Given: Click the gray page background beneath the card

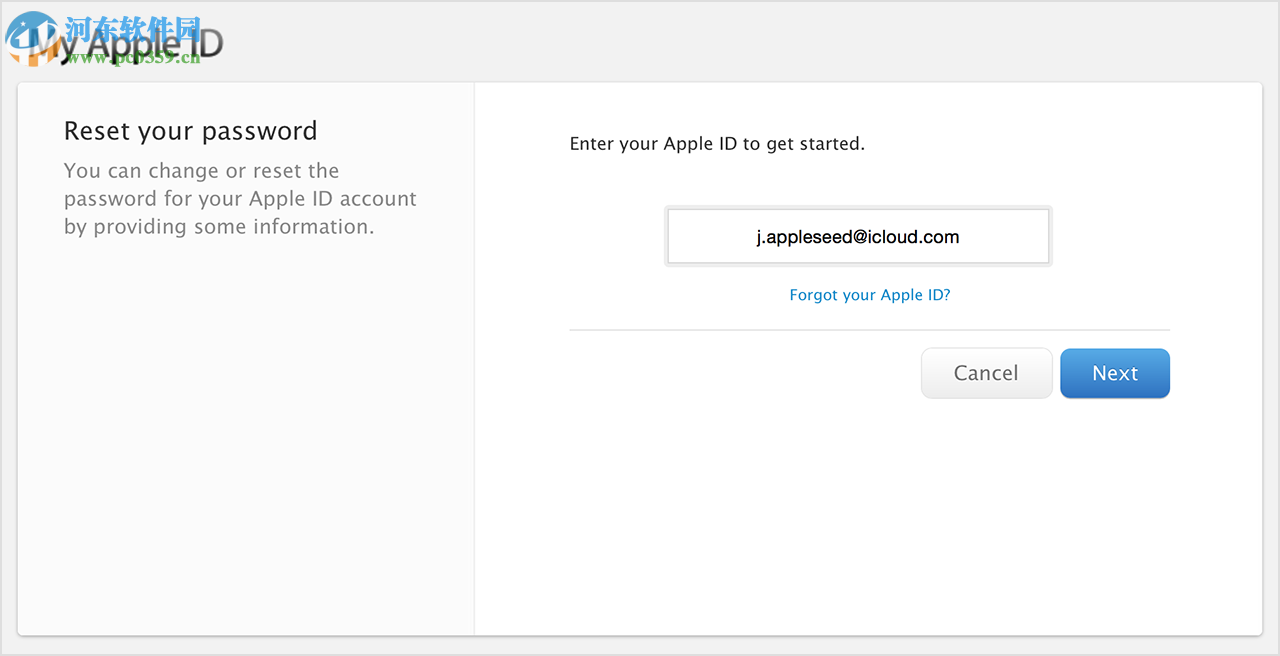Looking at the screenshot, I should coord(640,646).
